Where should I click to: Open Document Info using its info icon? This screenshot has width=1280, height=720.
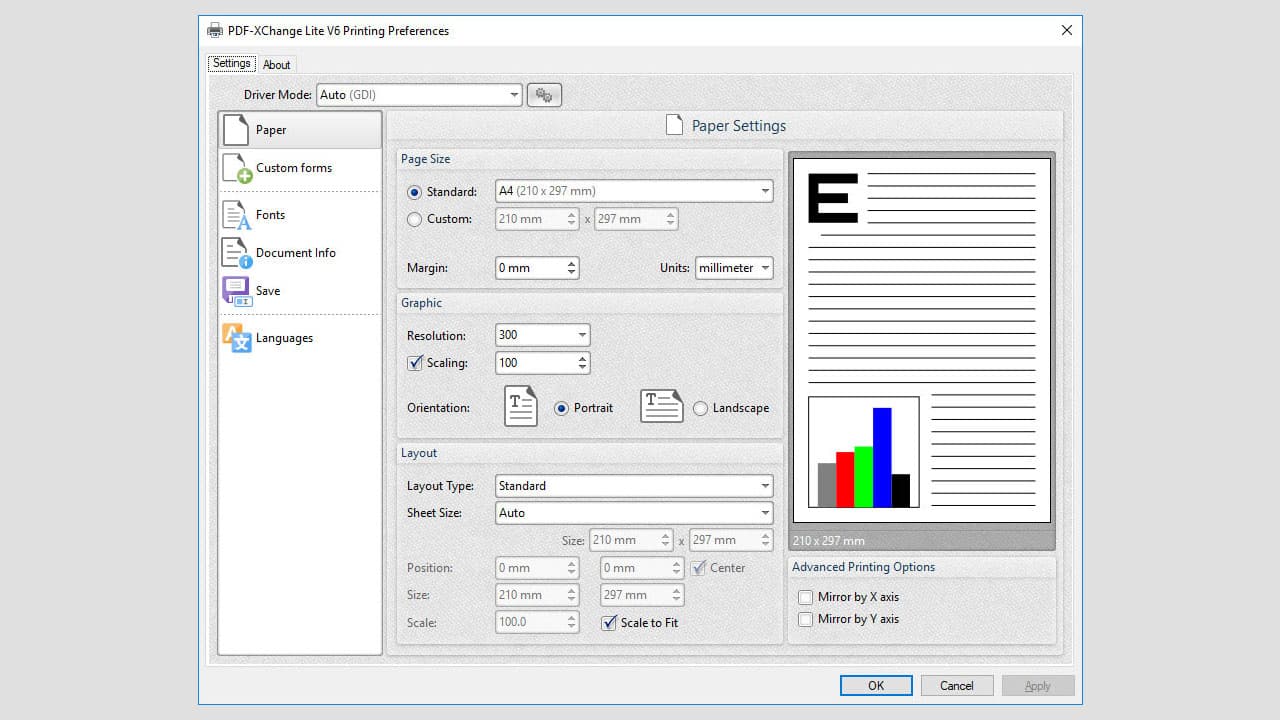coord(236,253)
